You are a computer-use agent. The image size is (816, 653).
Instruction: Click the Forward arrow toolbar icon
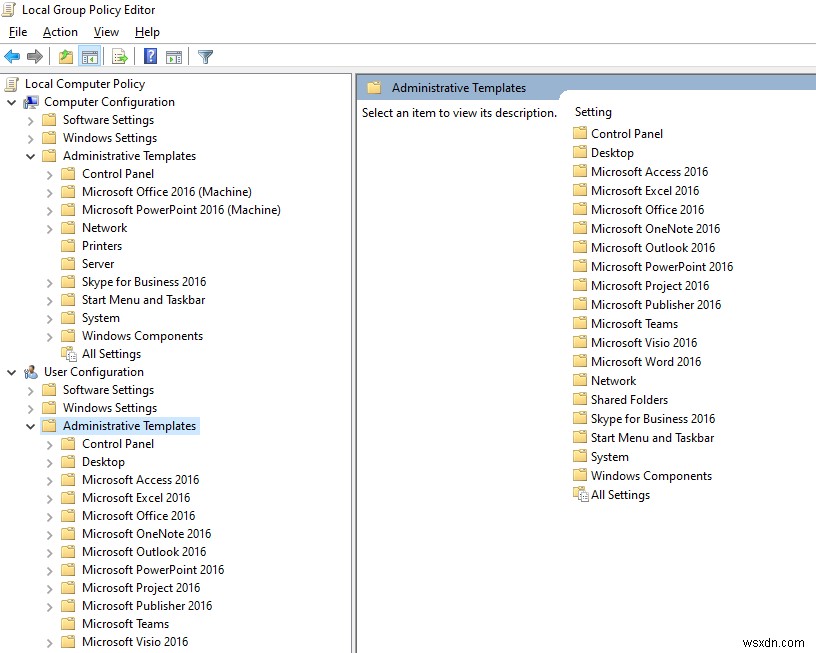(35, 56)
